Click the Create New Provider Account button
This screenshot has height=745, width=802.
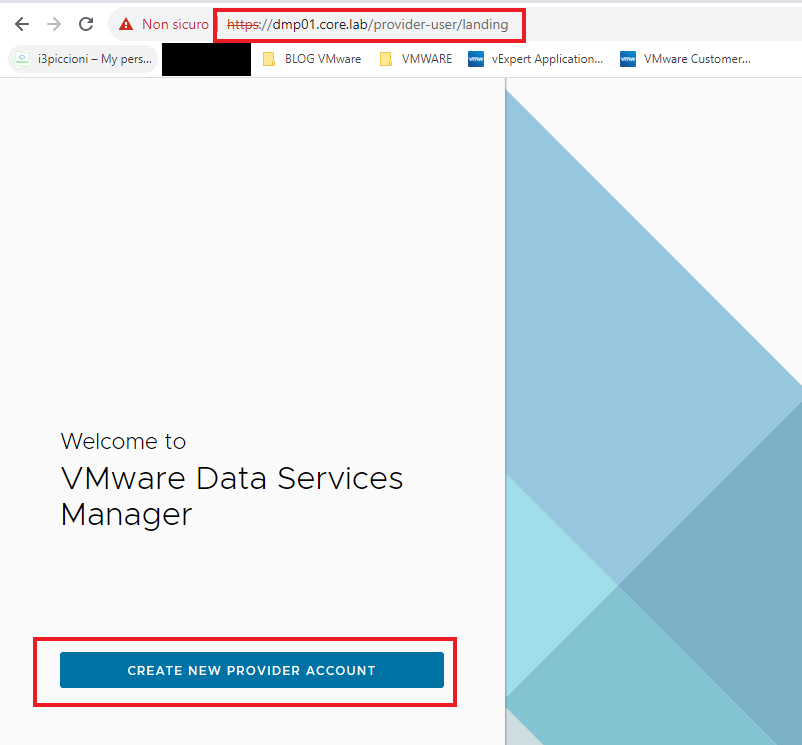(x=252, y=670)
